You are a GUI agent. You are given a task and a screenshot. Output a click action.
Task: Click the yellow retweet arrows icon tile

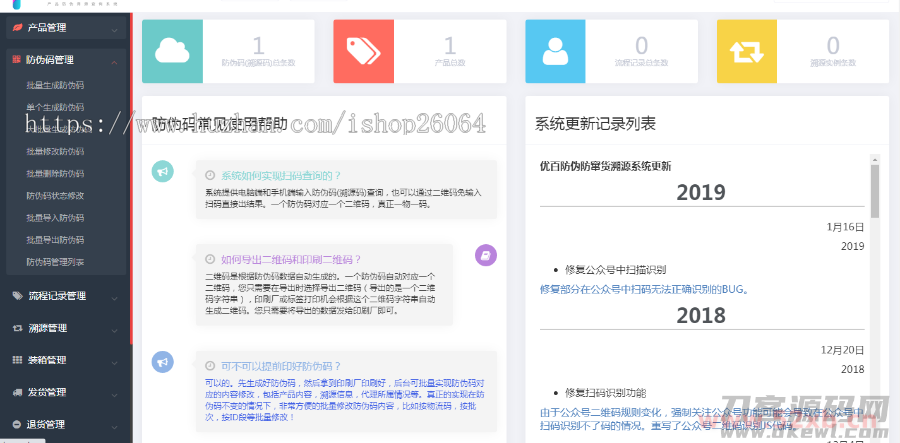pos(746,49)
